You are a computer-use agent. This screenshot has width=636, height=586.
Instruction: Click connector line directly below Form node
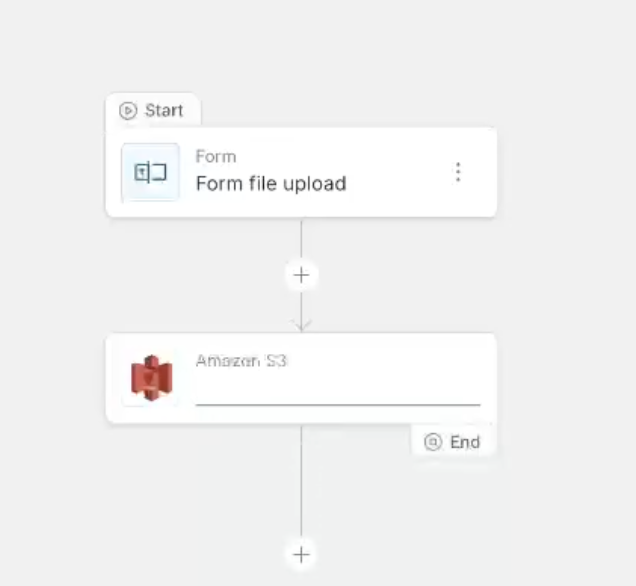coord(301,238)
